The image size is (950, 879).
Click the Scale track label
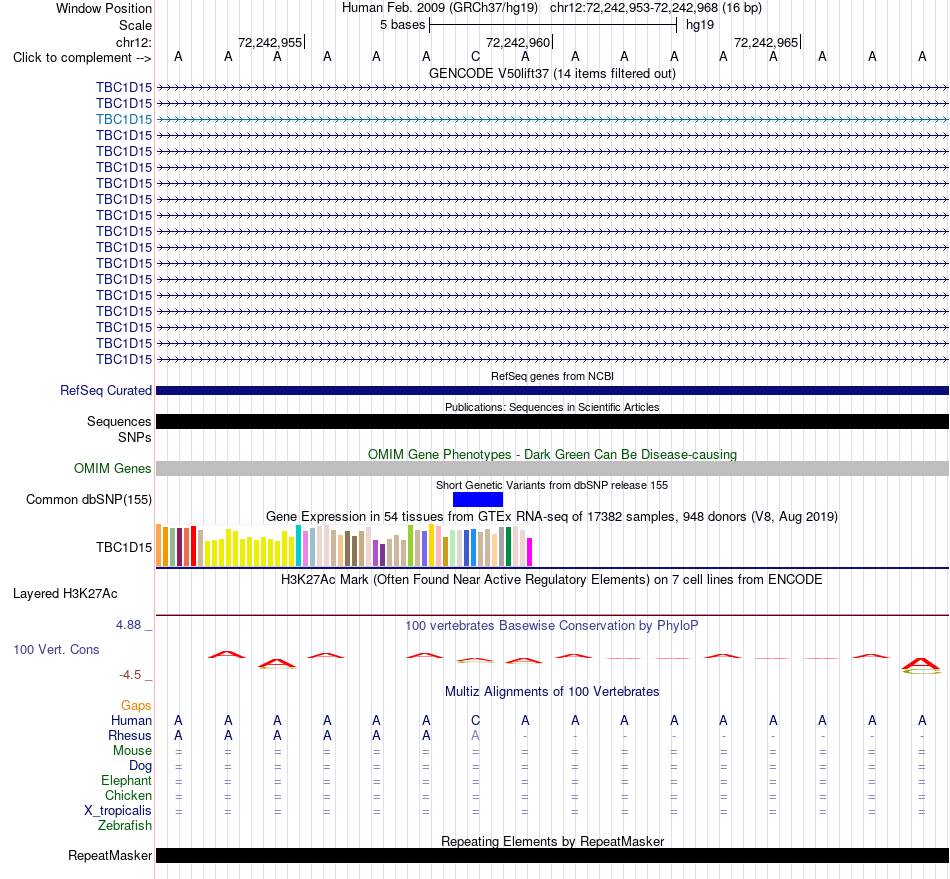pos(135,25)
